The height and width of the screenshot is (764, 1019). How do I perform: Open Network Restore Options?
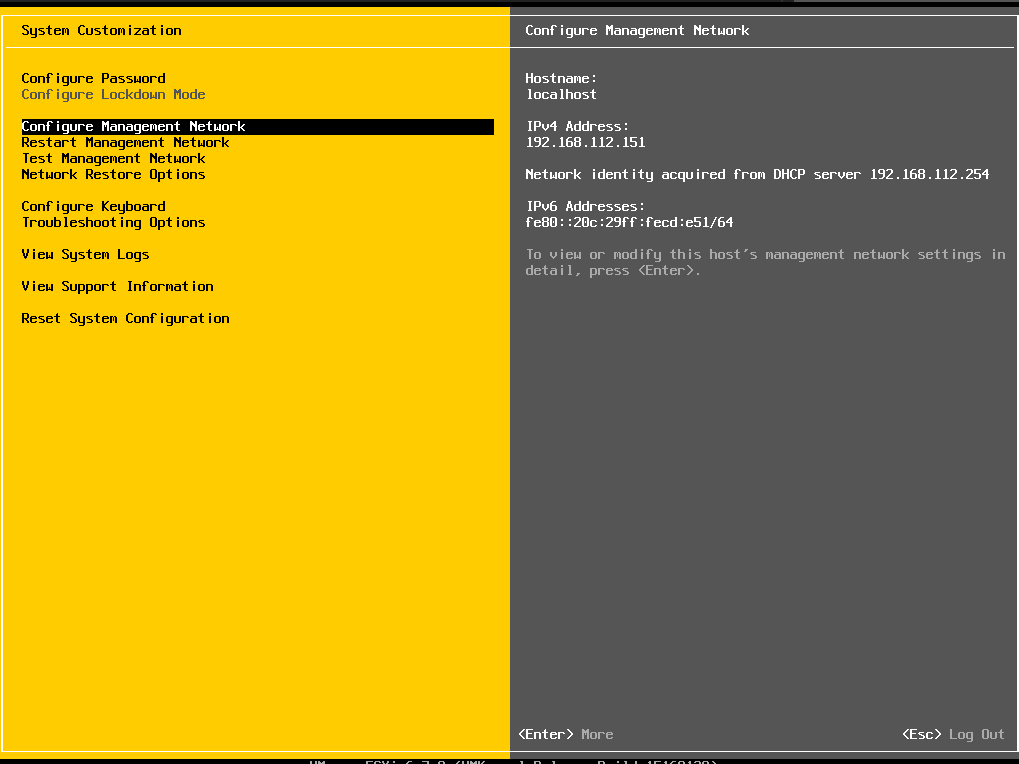click(x=113, y=175)
